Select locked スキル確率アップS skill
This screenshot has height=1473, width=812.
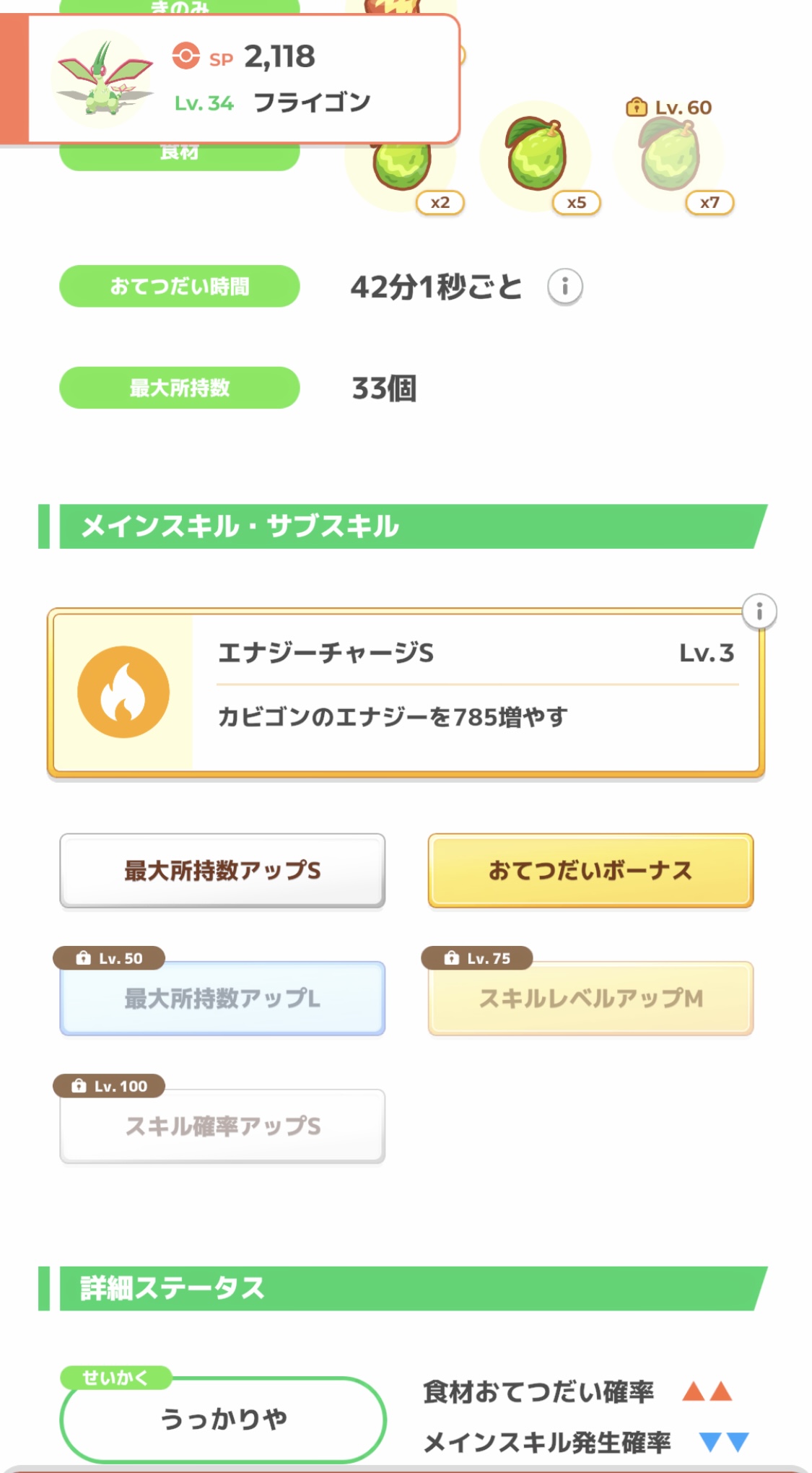click(x=222, y=1126)
